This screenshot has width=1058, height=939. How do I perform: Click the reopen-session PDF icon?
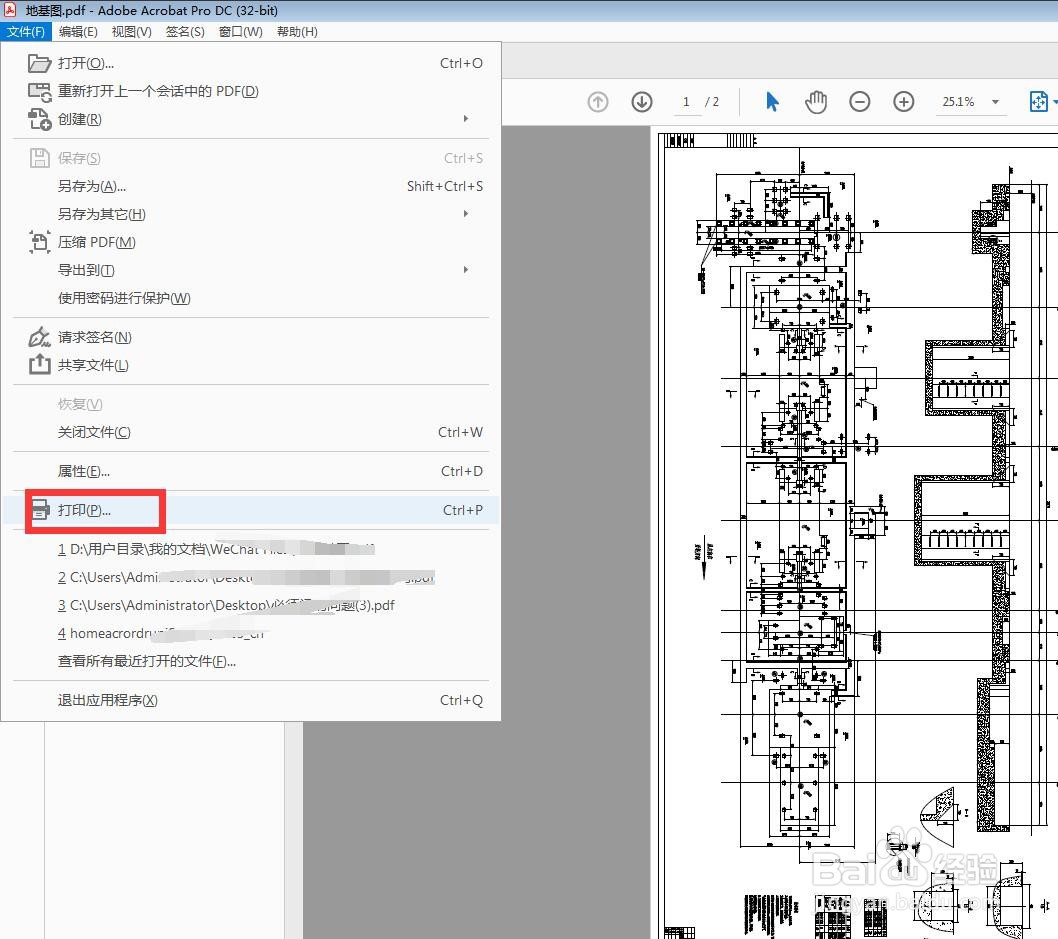[39, 92]
